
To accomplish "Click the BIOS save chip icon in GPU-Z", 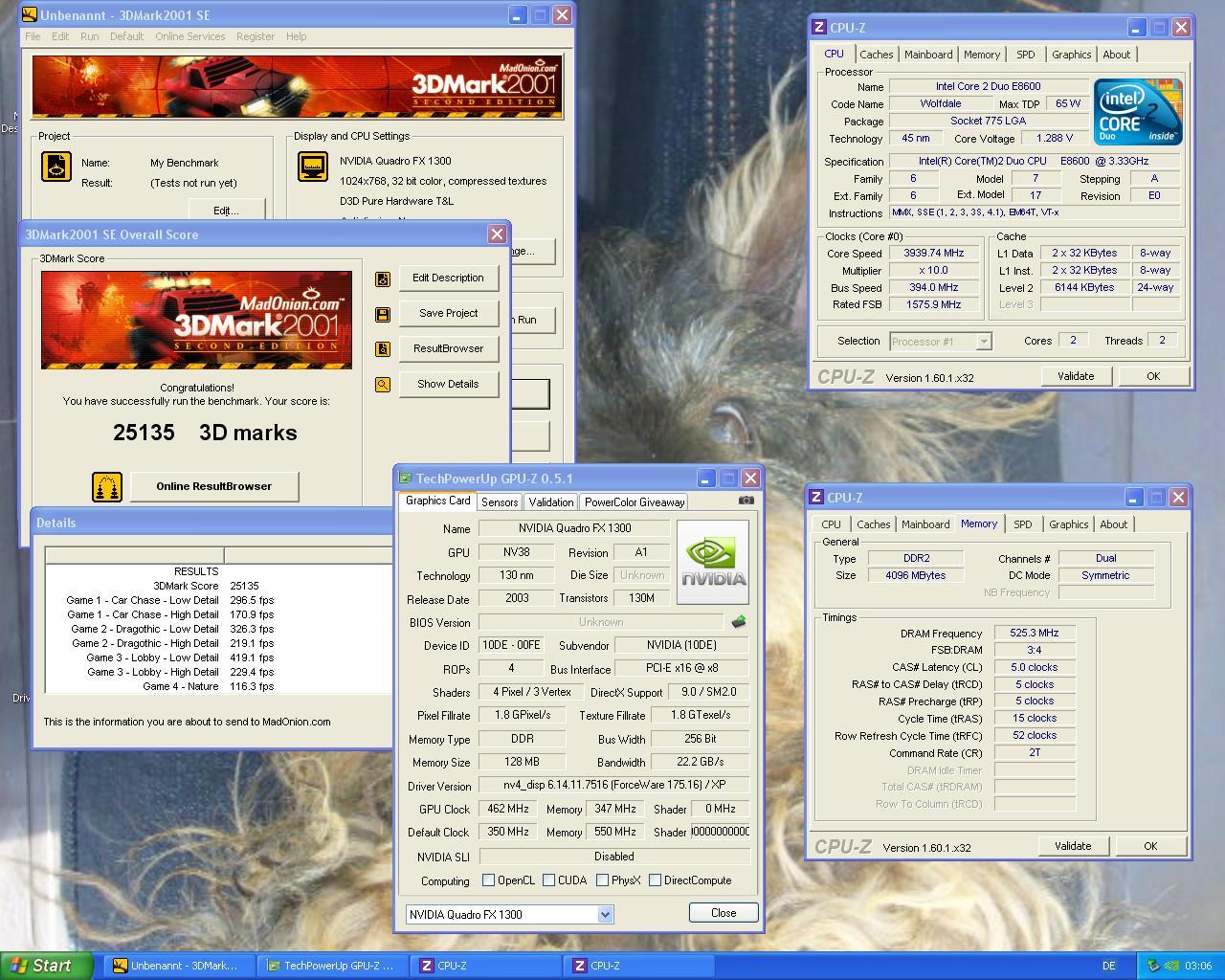I will click(738, 622).
